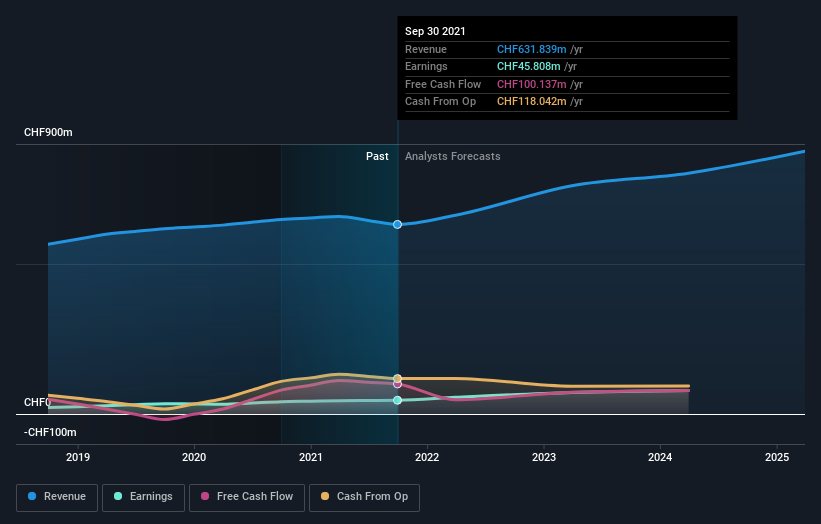Toggle the Revenue legend button
This screenshot has height=524, width=821.
click(57, 497)
